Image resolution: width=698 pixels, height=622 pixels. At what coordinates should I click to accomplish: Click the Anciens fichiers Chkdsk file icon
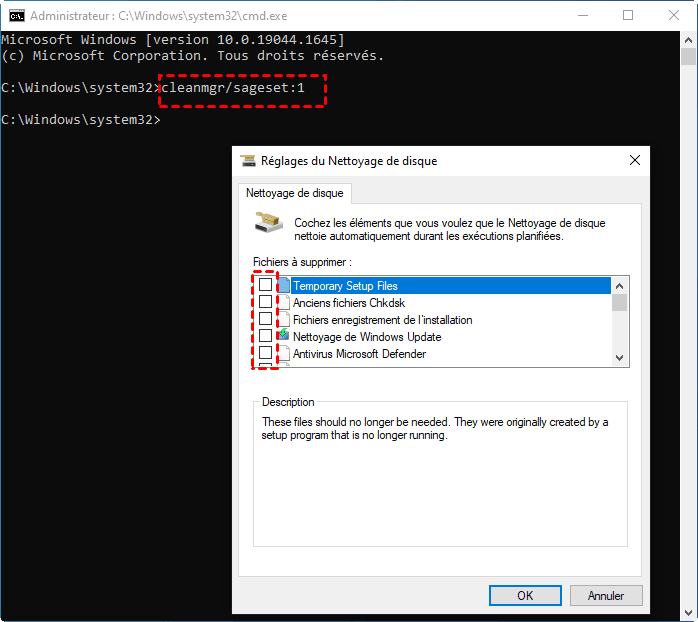click(x=284, y=302)
